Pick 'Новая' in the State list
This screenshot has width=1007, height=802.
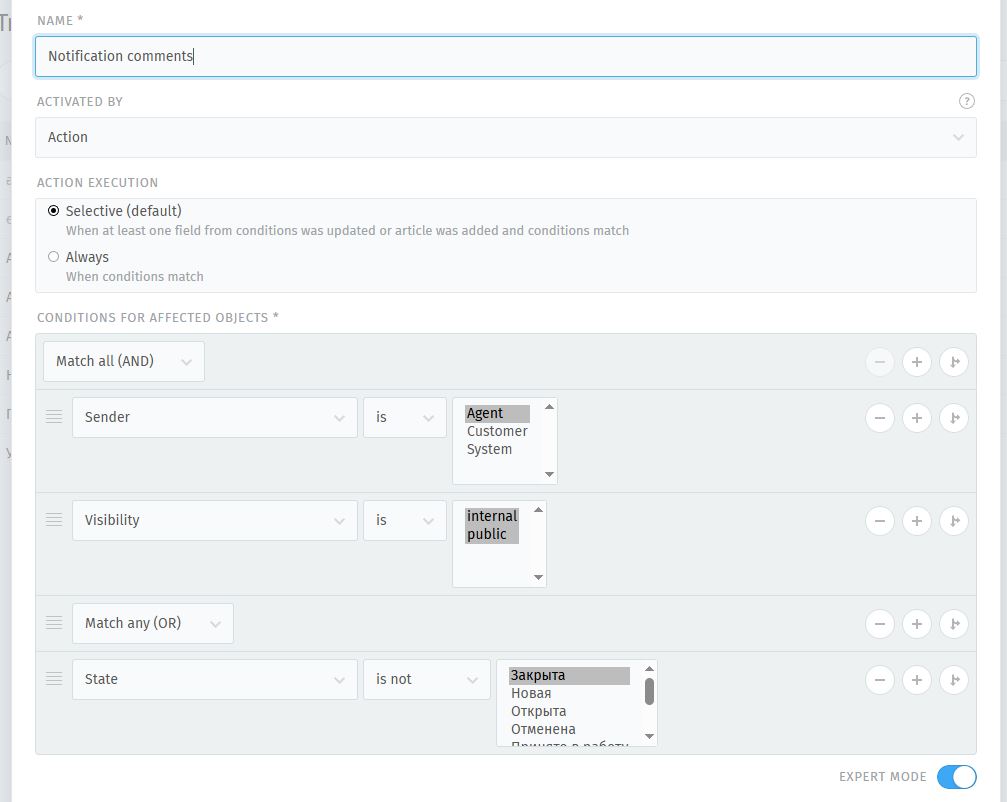point(531,693)
